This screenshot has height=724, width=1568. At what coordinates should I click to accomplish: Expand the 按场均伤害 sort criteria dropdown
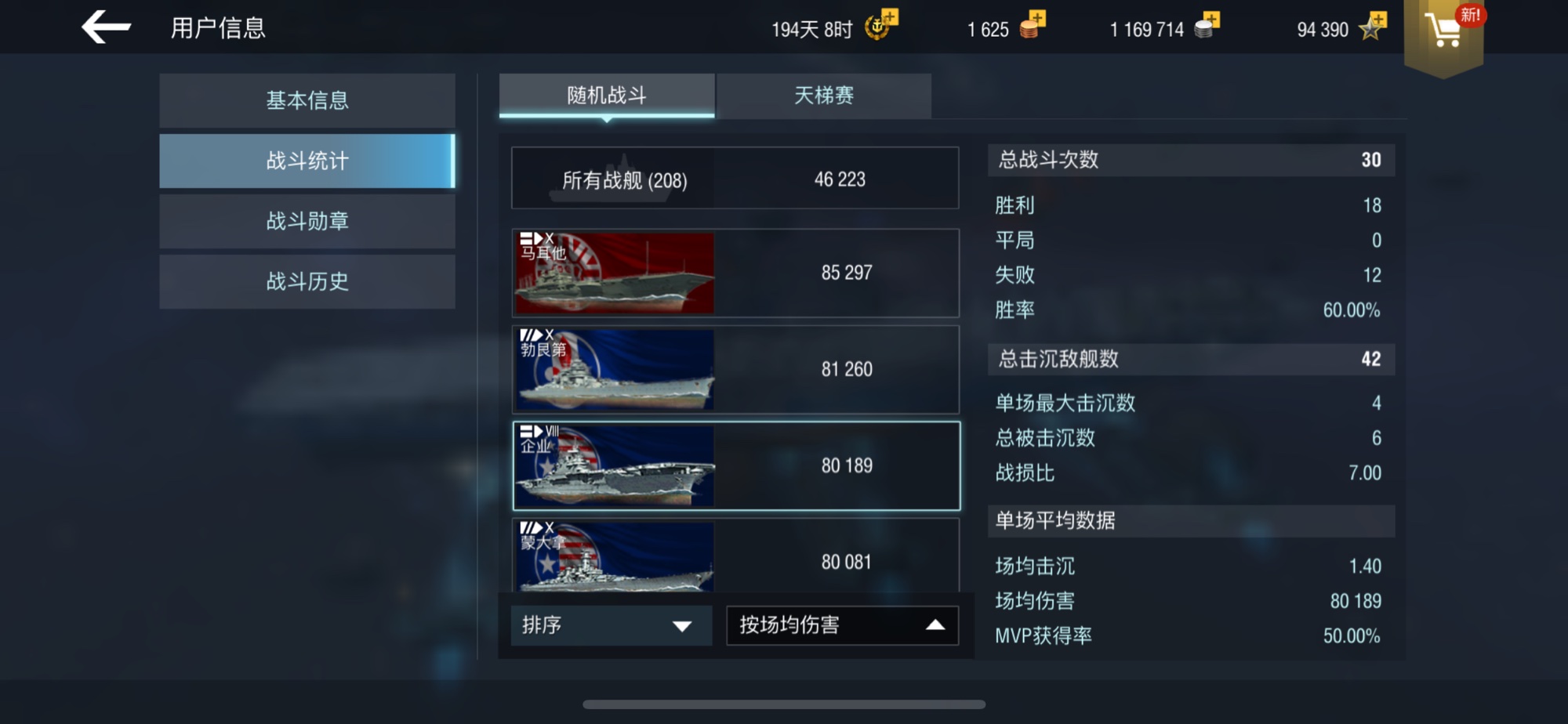pyautogui.click(x=842, y=625)
